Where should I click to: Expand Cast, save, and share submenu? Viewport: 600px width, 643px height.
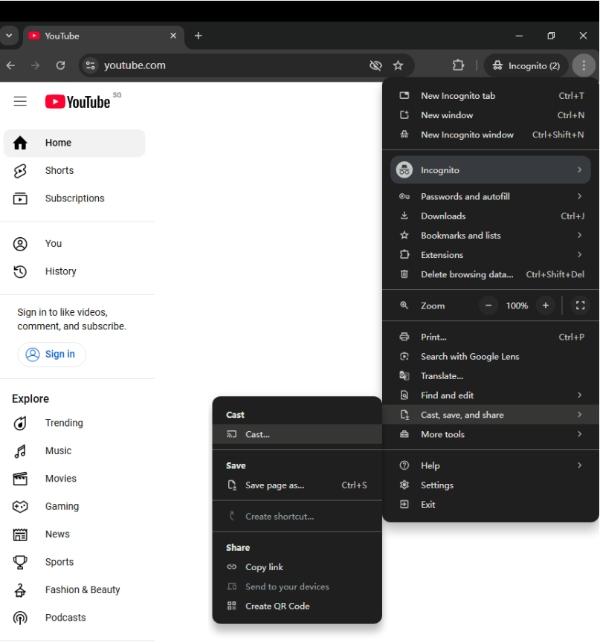pyautogui.click(x=490, y=415)
